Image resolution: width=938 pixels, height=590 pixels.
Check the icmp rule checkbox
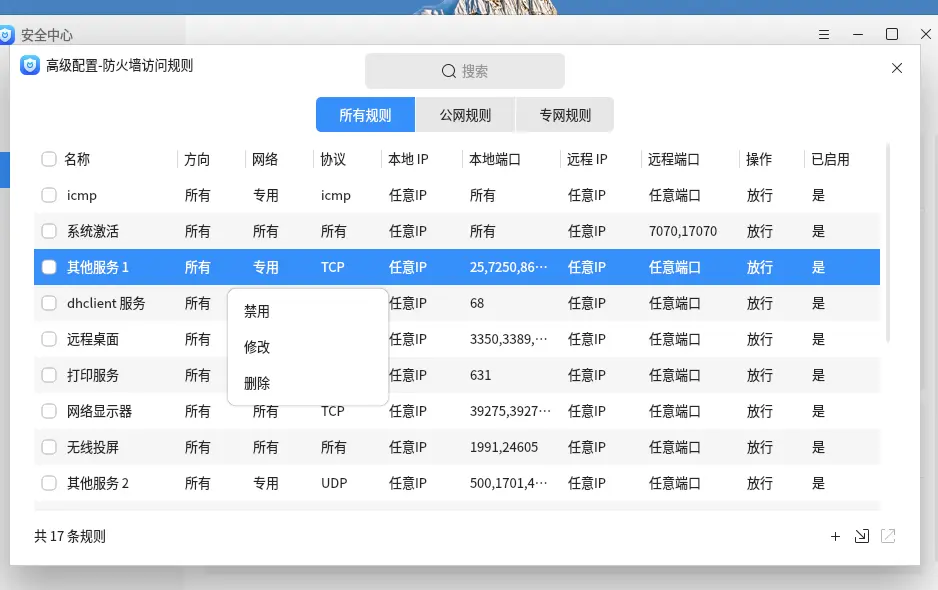[x=49, y=195]
